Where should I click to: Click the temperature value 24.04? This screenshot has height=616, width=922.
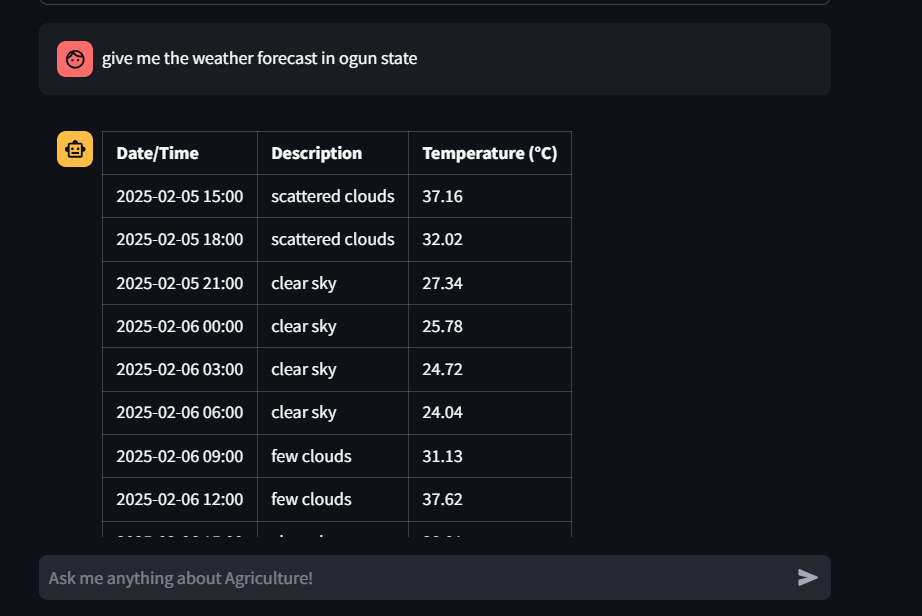pyautogui.click(x=442, y=412)
